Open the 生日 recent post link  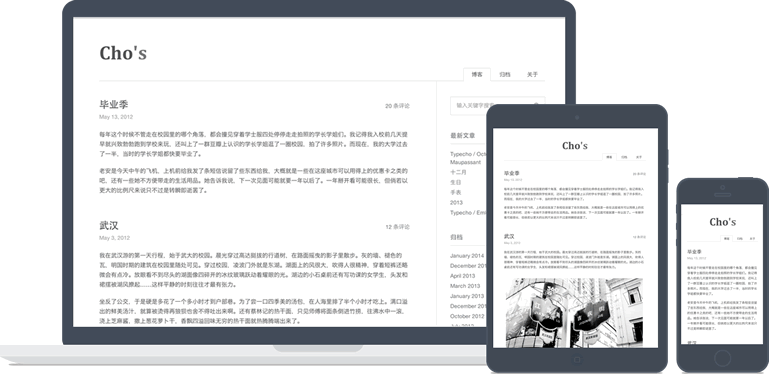[x=456, y=182]
